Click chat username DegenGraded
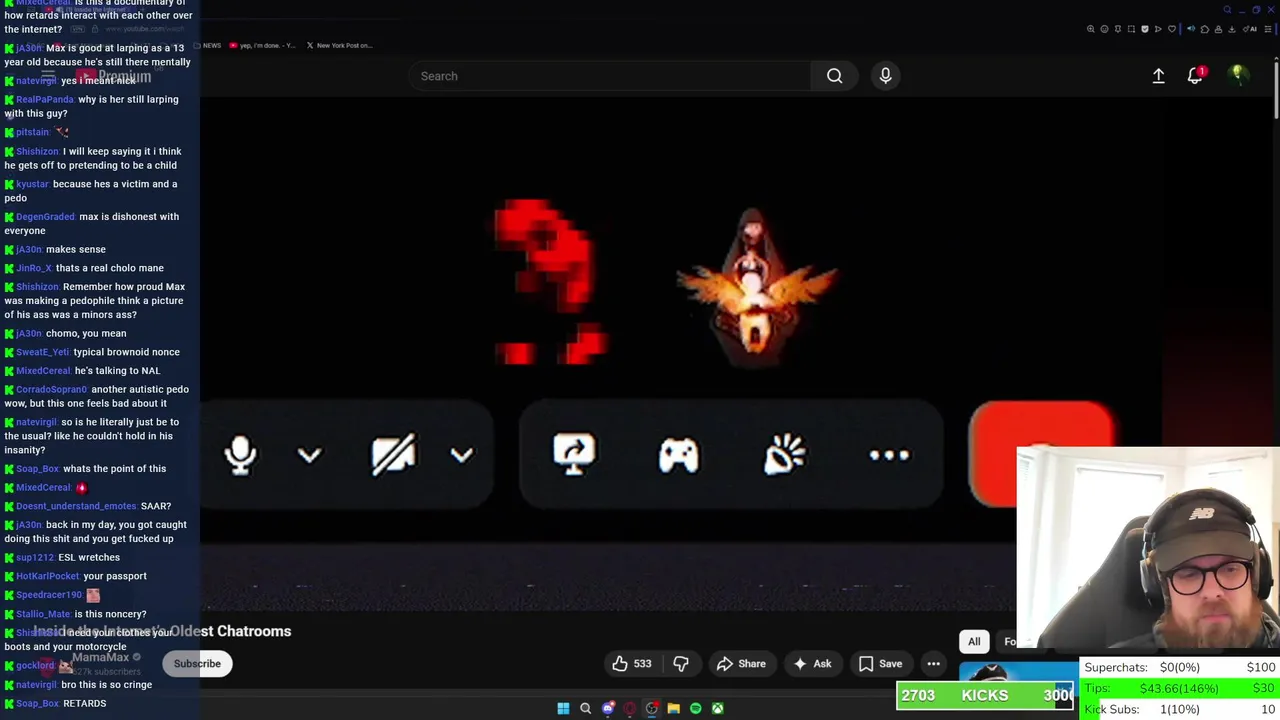Viewport: 1280px width, 720px height. (46, 216)
